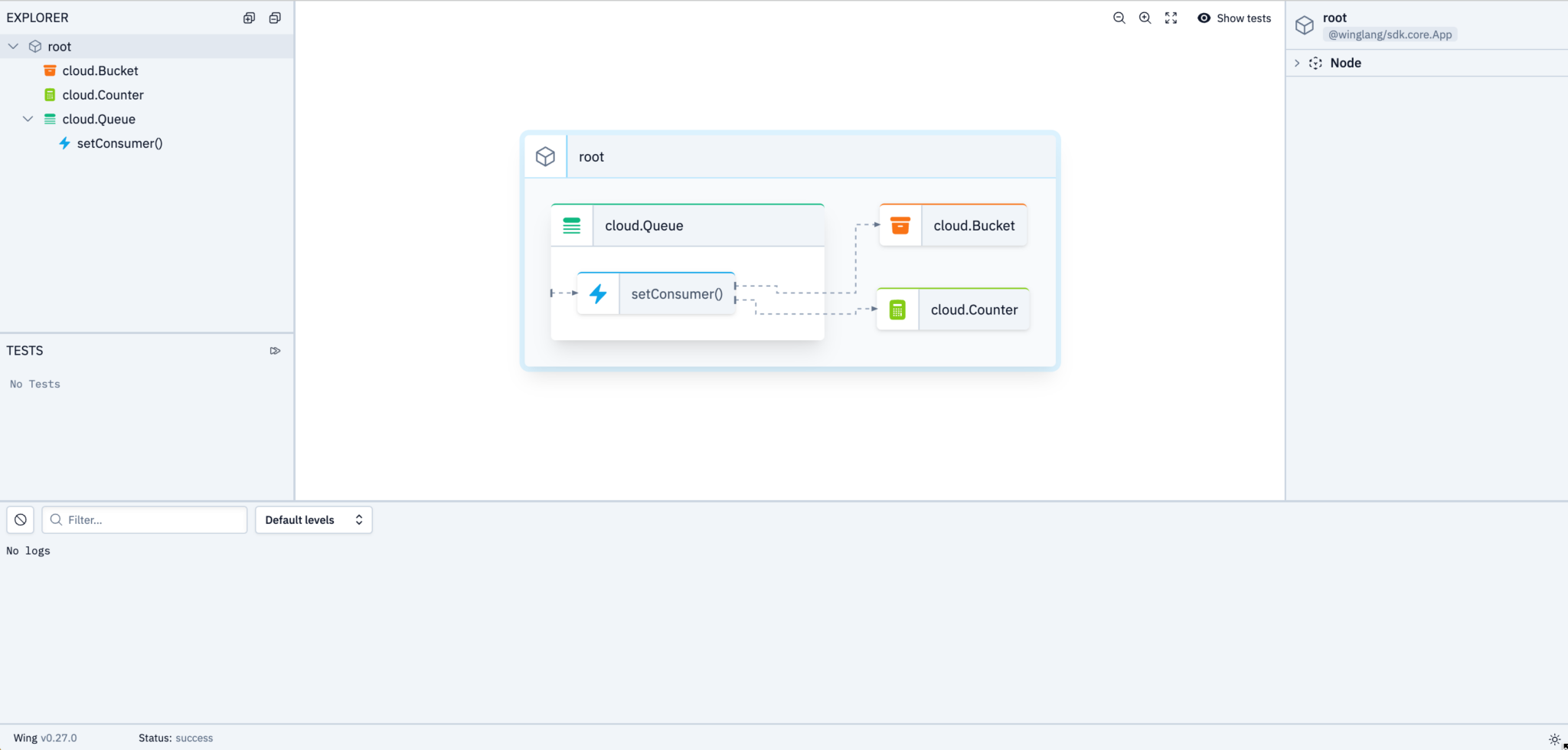Collapse the cloud.Queue tree chevron
The image size is (1568, 750).
tap(28, 119)
